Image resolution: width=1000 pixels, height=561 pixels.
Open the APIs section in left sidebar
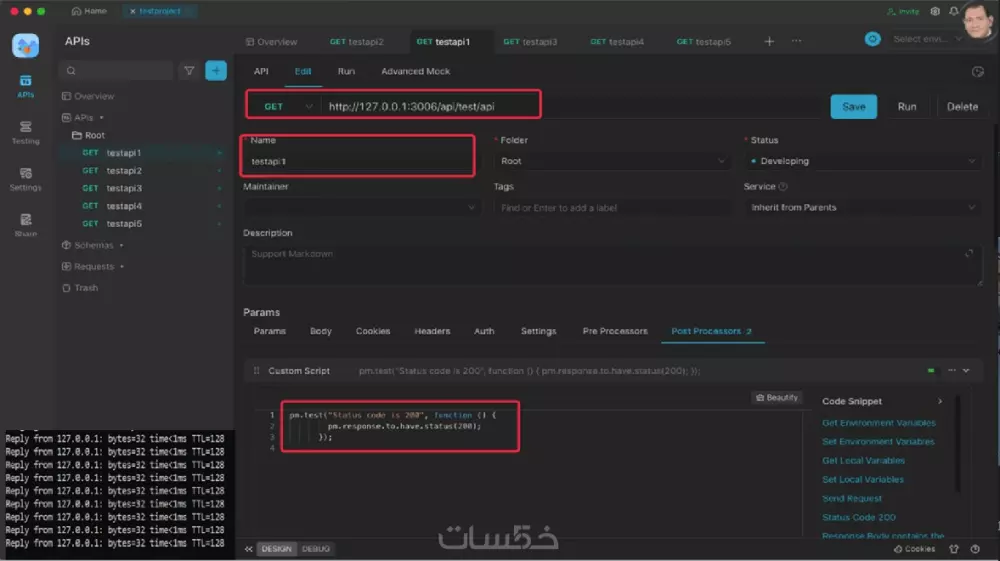(x=26, y=86)
